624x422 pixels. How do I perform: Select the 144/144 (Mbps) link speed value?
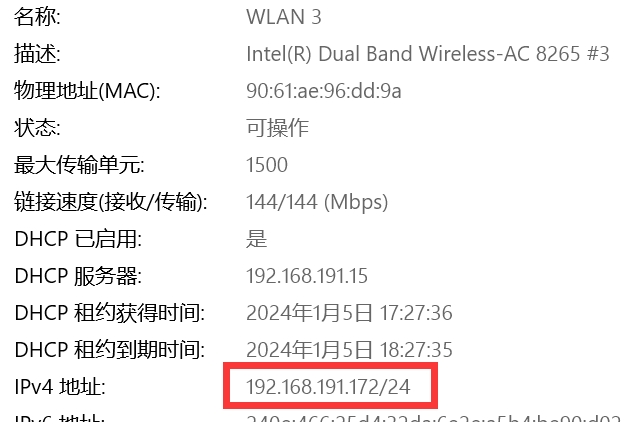316,202
